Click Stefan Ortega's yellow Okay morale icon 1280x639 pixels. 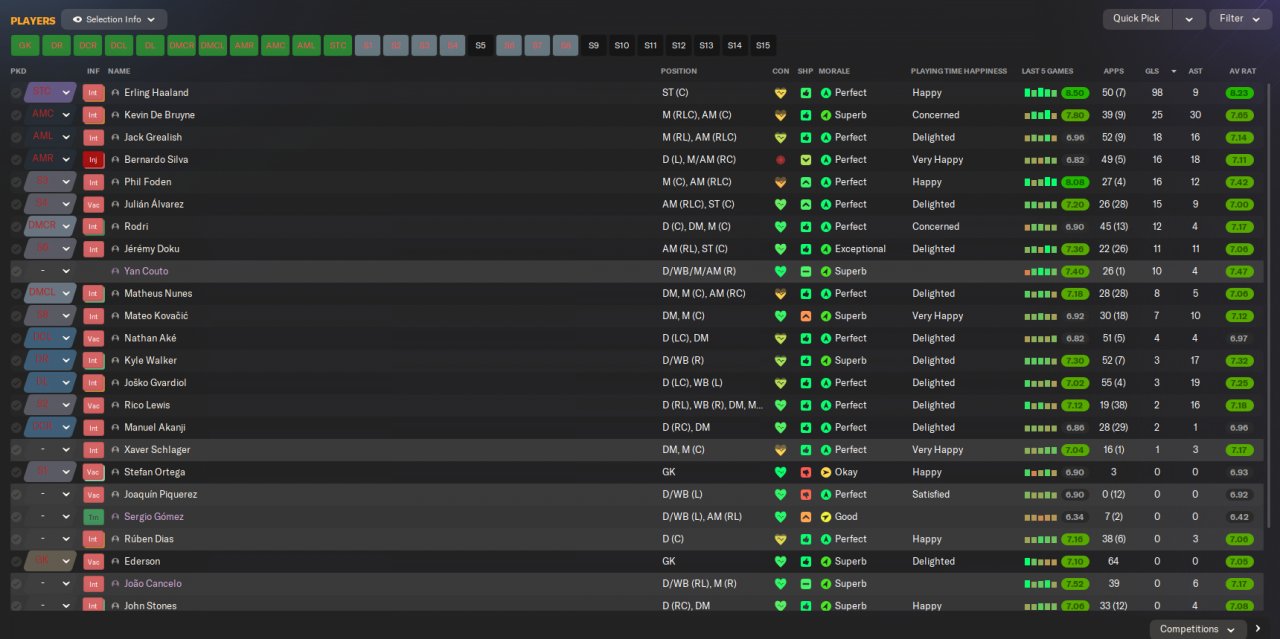click(826, 472)
